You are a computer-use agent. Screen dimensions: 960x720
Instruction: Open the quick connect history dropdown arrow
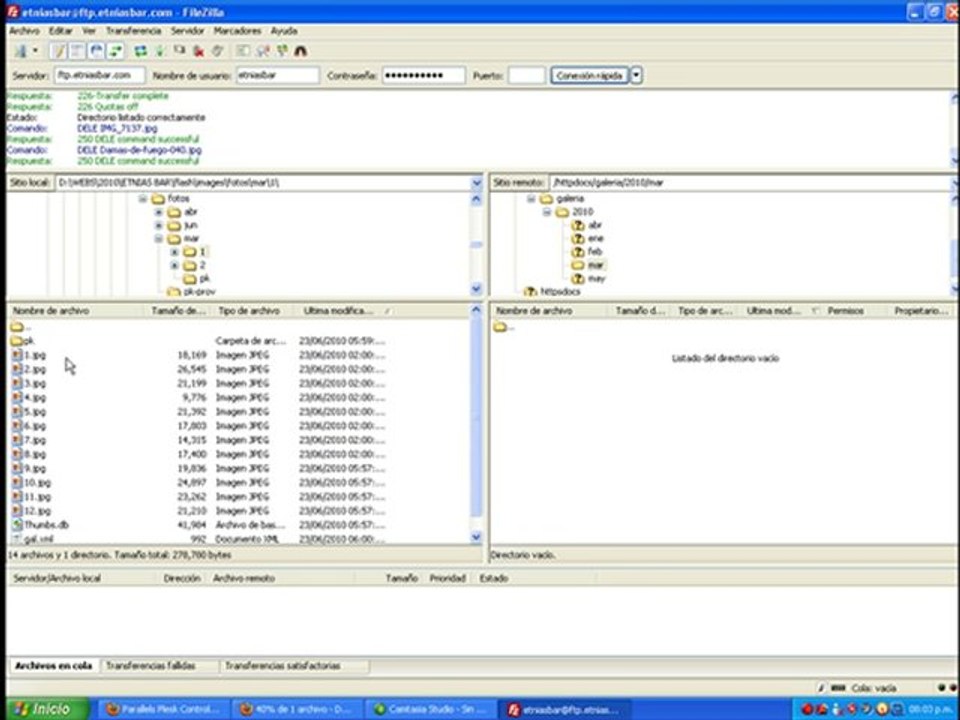[637, 75]
